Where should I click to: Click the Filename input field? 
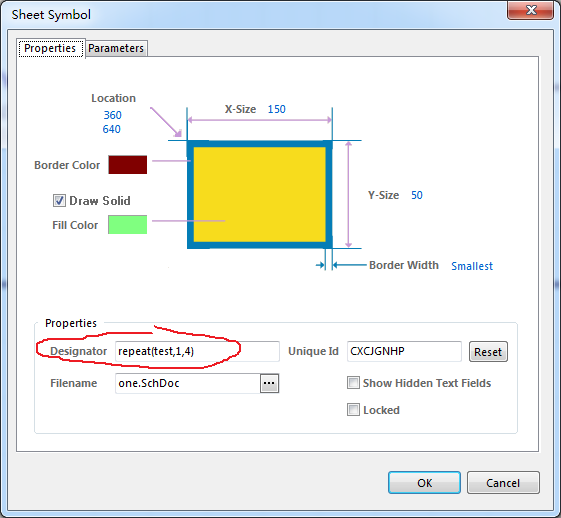(187, 383)
